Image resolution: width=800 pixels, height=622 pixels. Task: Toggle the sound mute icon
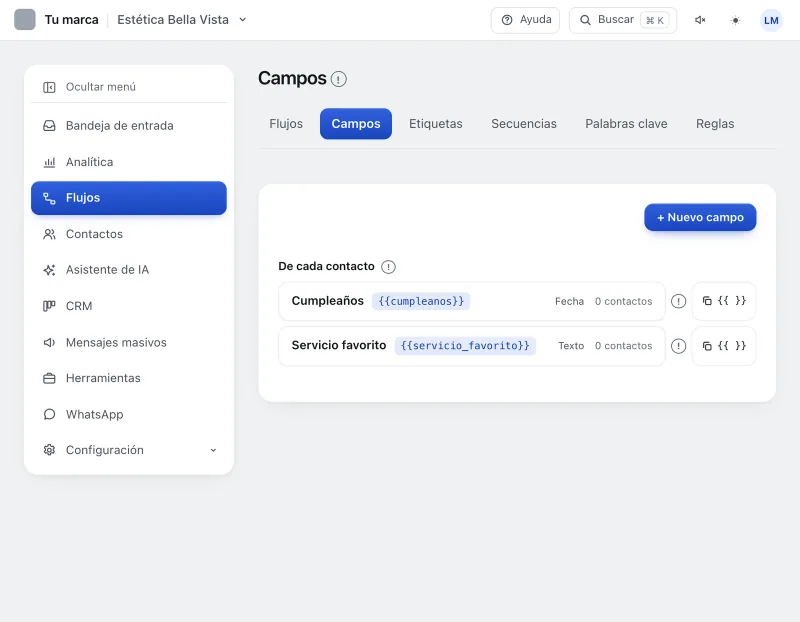[700, 20]
